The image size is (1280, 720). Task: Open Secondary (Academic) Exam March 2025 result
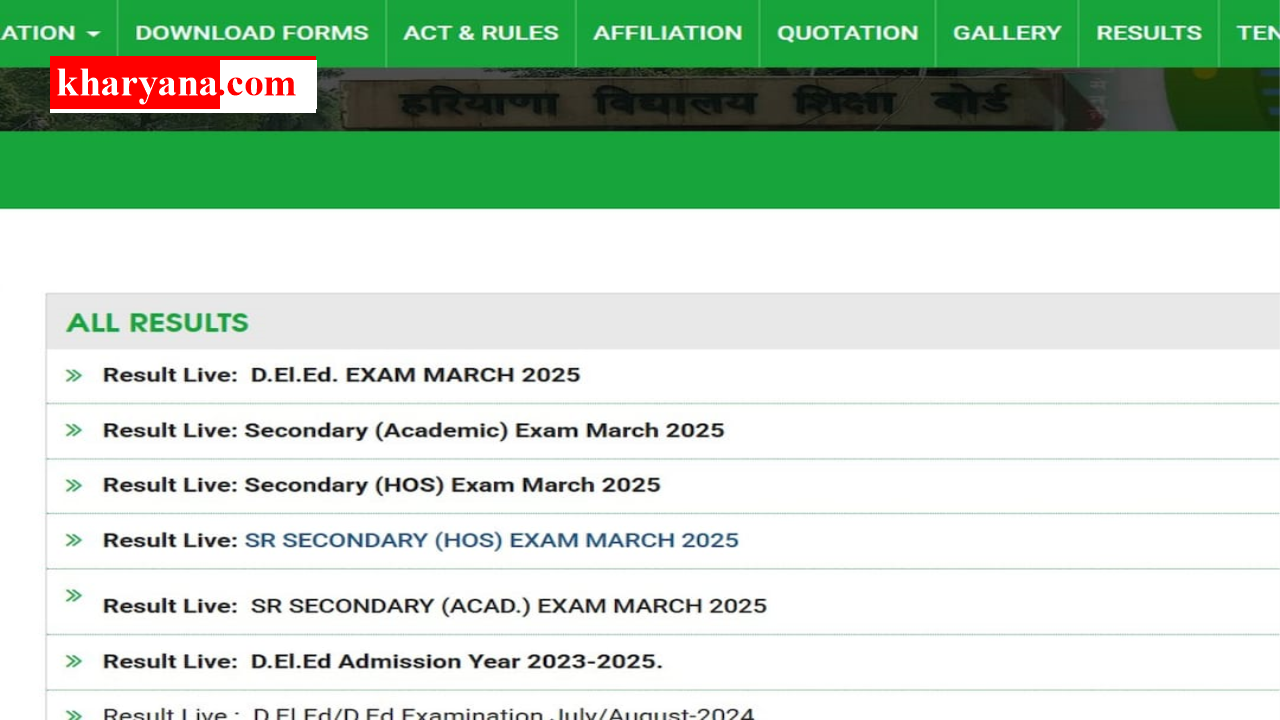(x=484, y=431)
